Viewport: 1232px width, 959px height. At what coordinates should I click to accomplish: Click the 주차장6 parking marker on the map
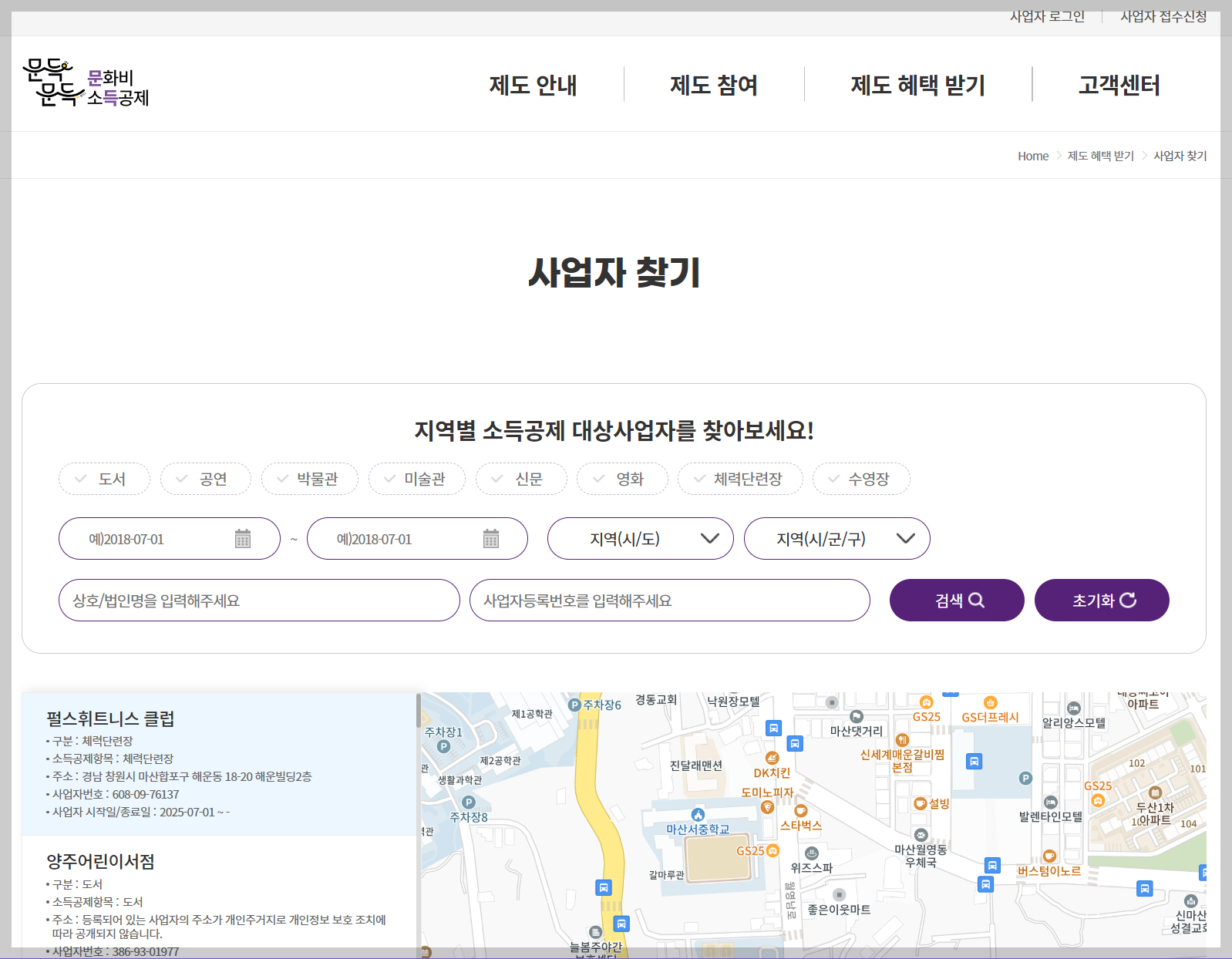(x=574, y=705)
